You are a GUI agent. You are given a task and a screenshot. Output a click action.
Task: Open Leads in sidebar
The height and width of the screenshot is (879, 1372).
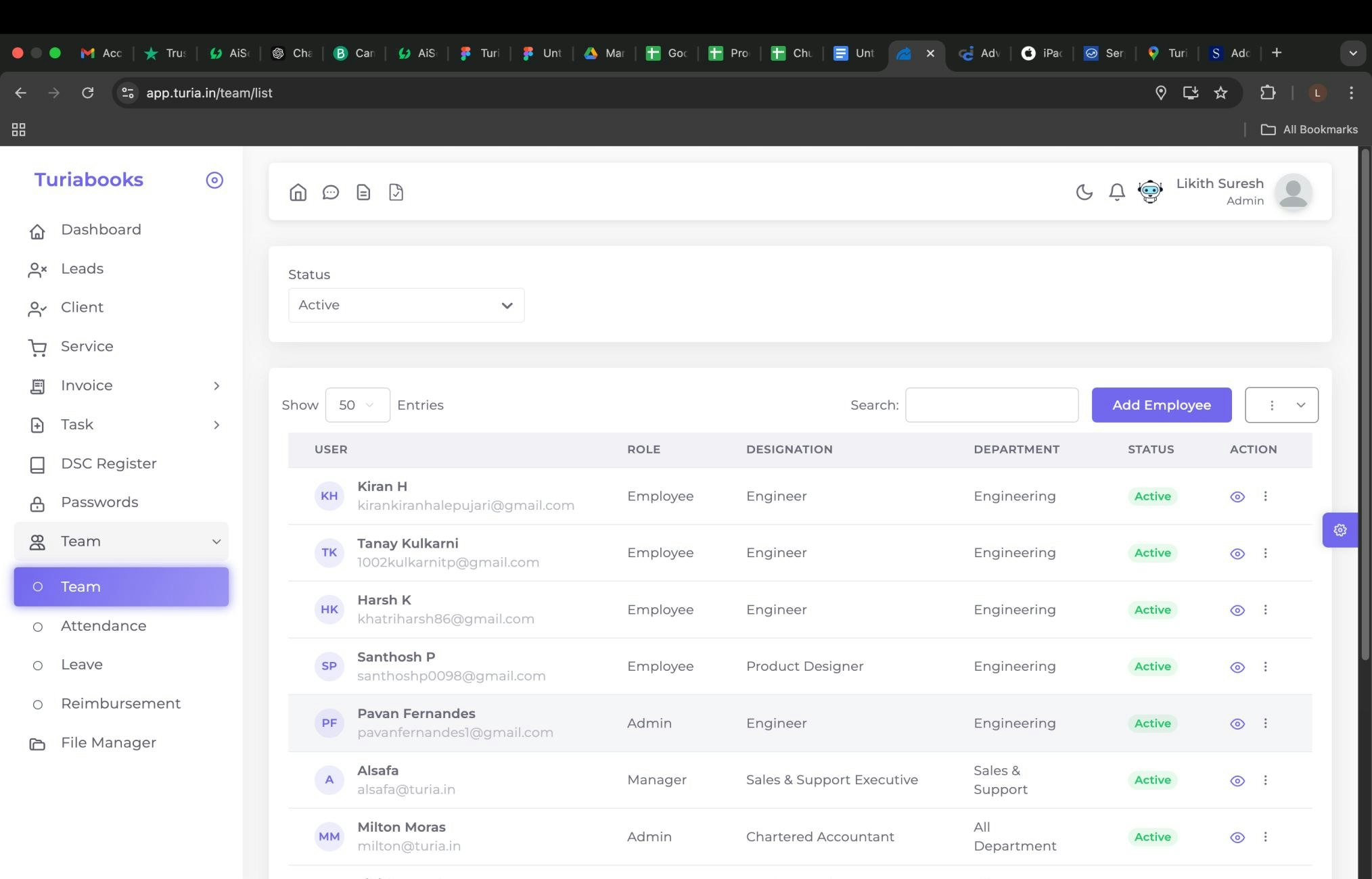coord(121,269)
